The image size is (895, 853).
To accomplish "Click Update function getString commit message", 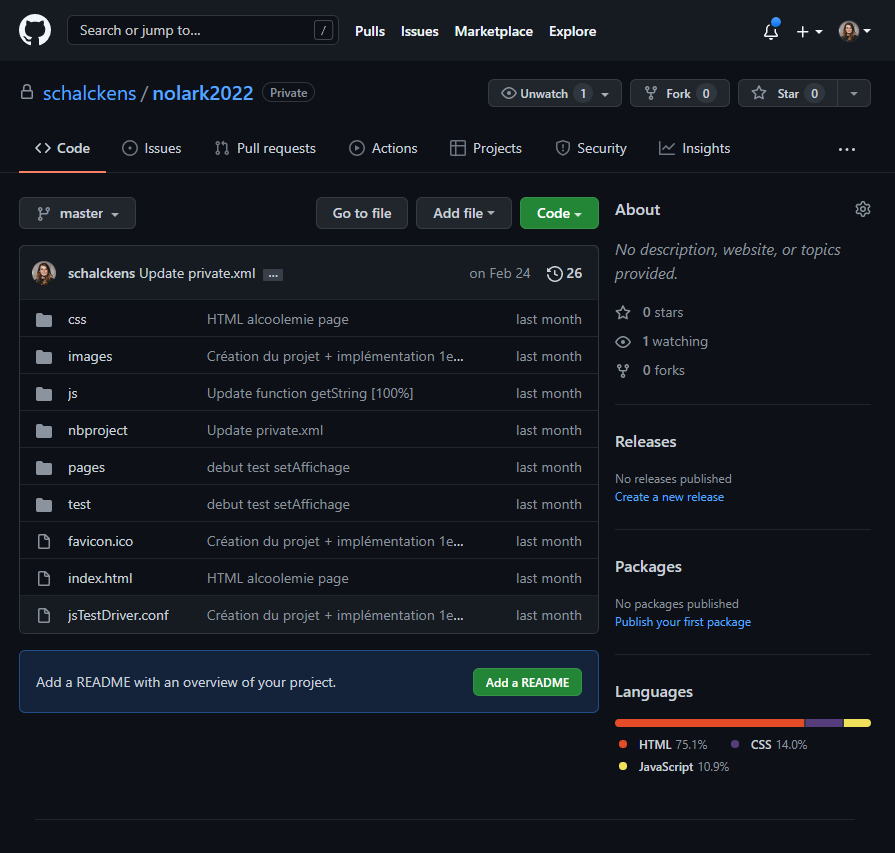I will [310, 393].
